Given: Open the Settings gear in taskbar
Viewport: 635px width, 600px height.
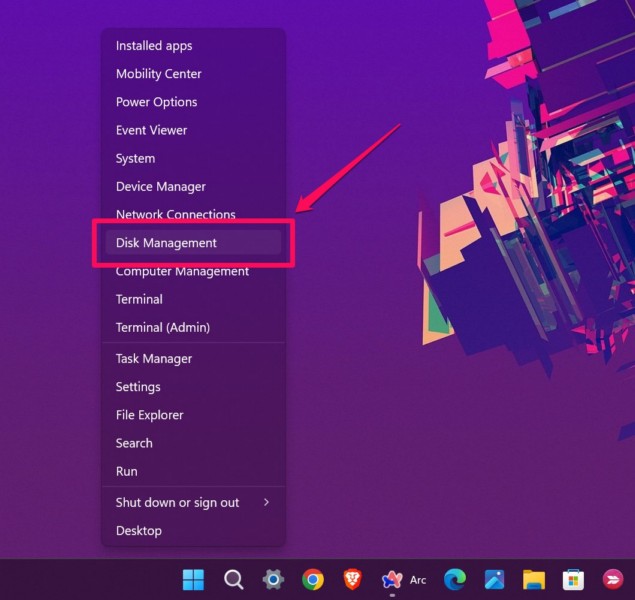Looking at the screenshot, I should (273, 580).
